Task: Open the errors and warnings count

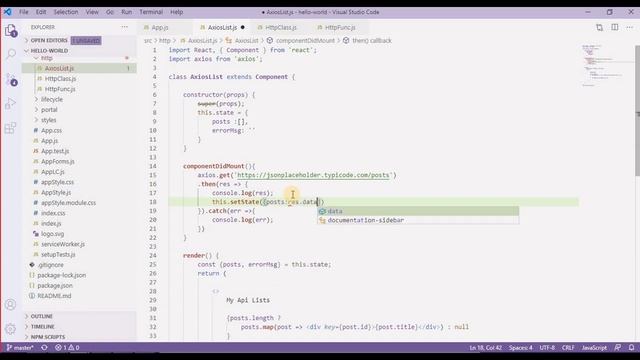Action: pyautogui.click(x=67, y=348)
